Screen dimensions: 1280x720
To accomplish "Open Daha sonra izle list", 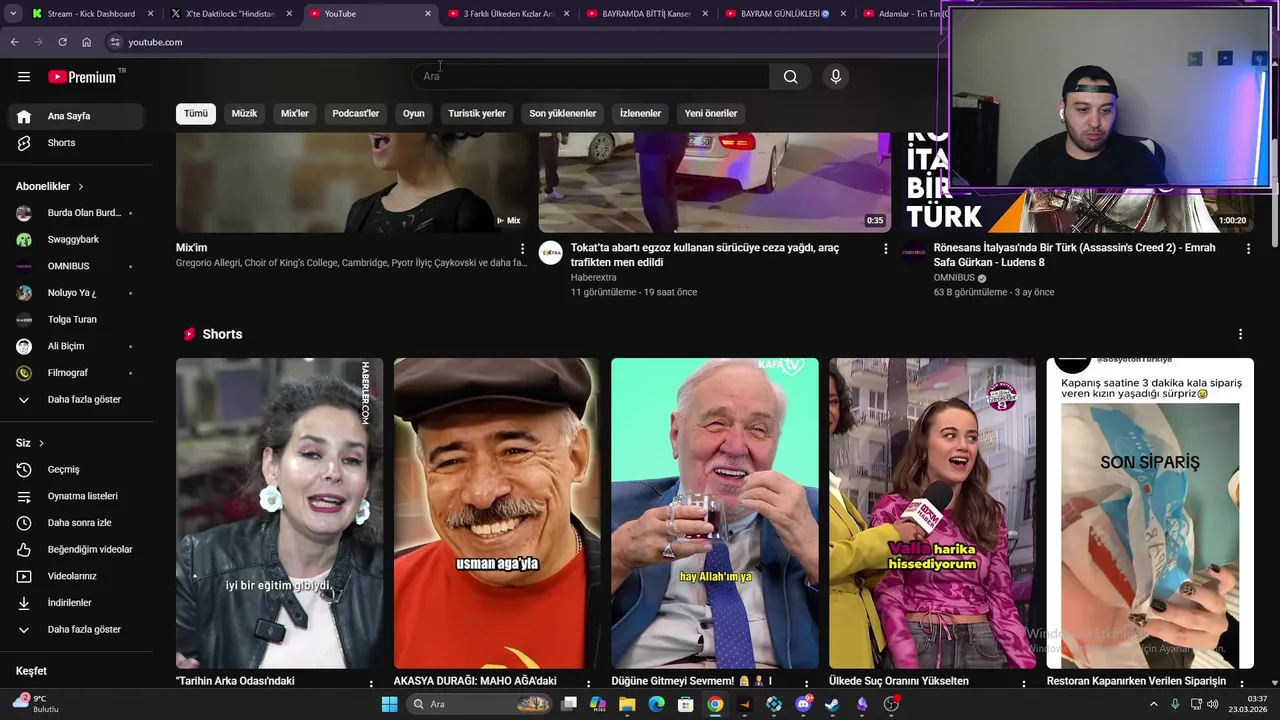I will tap(77, 523).
